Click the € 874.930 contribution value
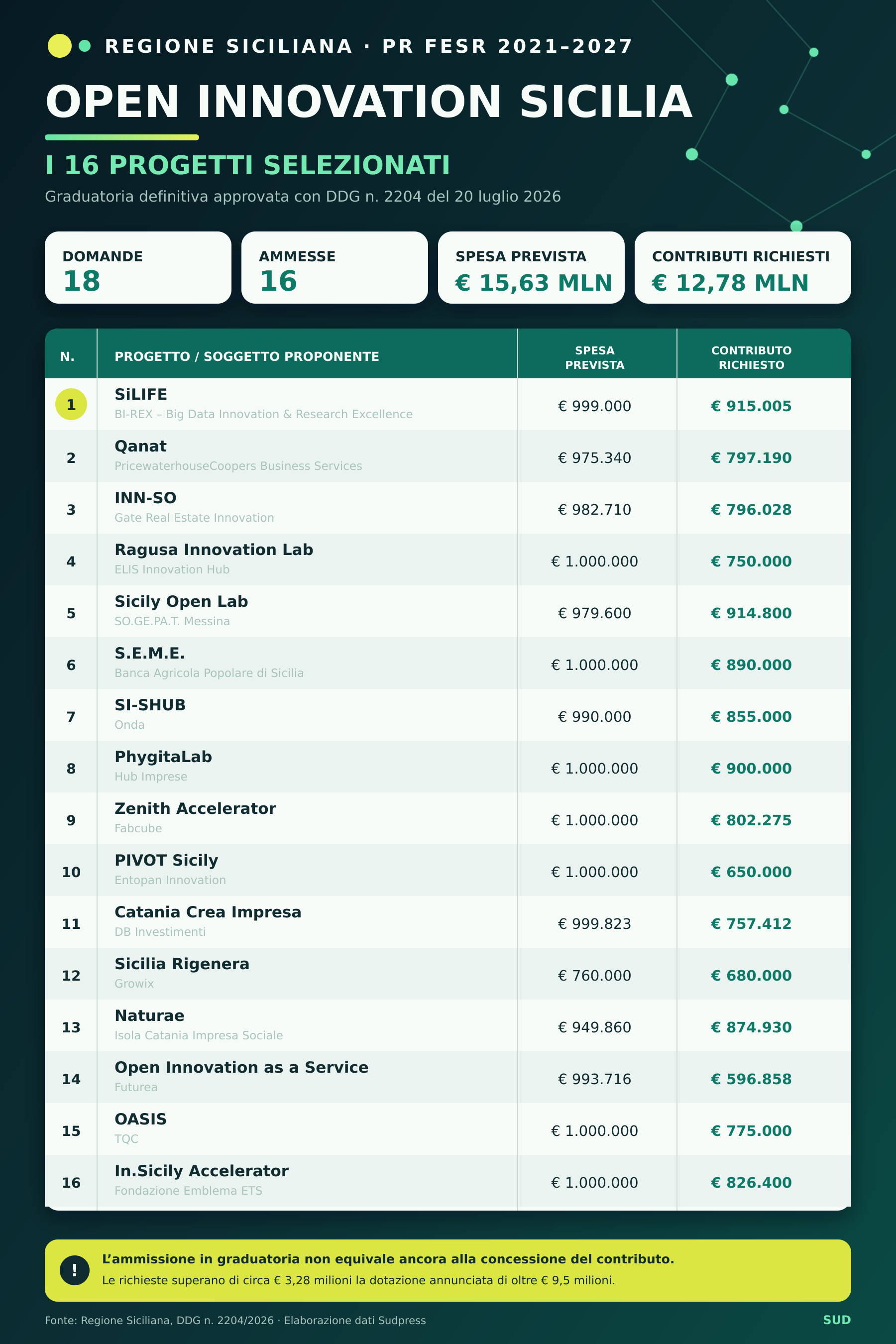This screenshot has width=896, height=1344. [x=752, y=1027]
